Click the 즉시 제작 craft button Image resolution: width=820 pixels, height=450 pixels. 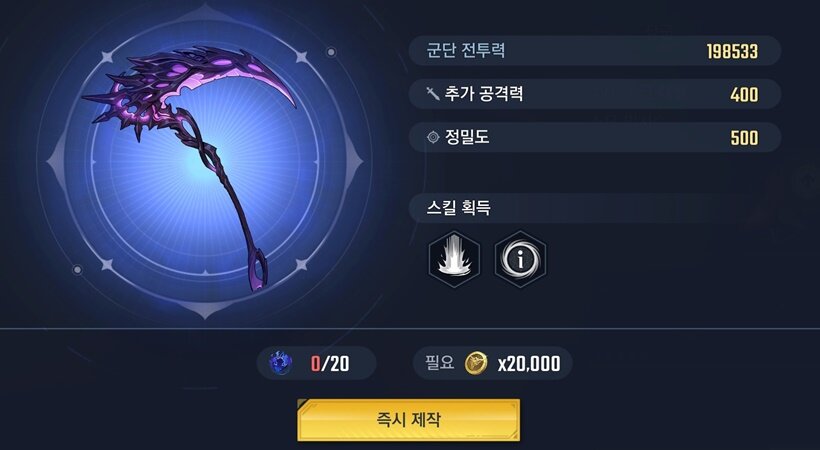point(408,420)
